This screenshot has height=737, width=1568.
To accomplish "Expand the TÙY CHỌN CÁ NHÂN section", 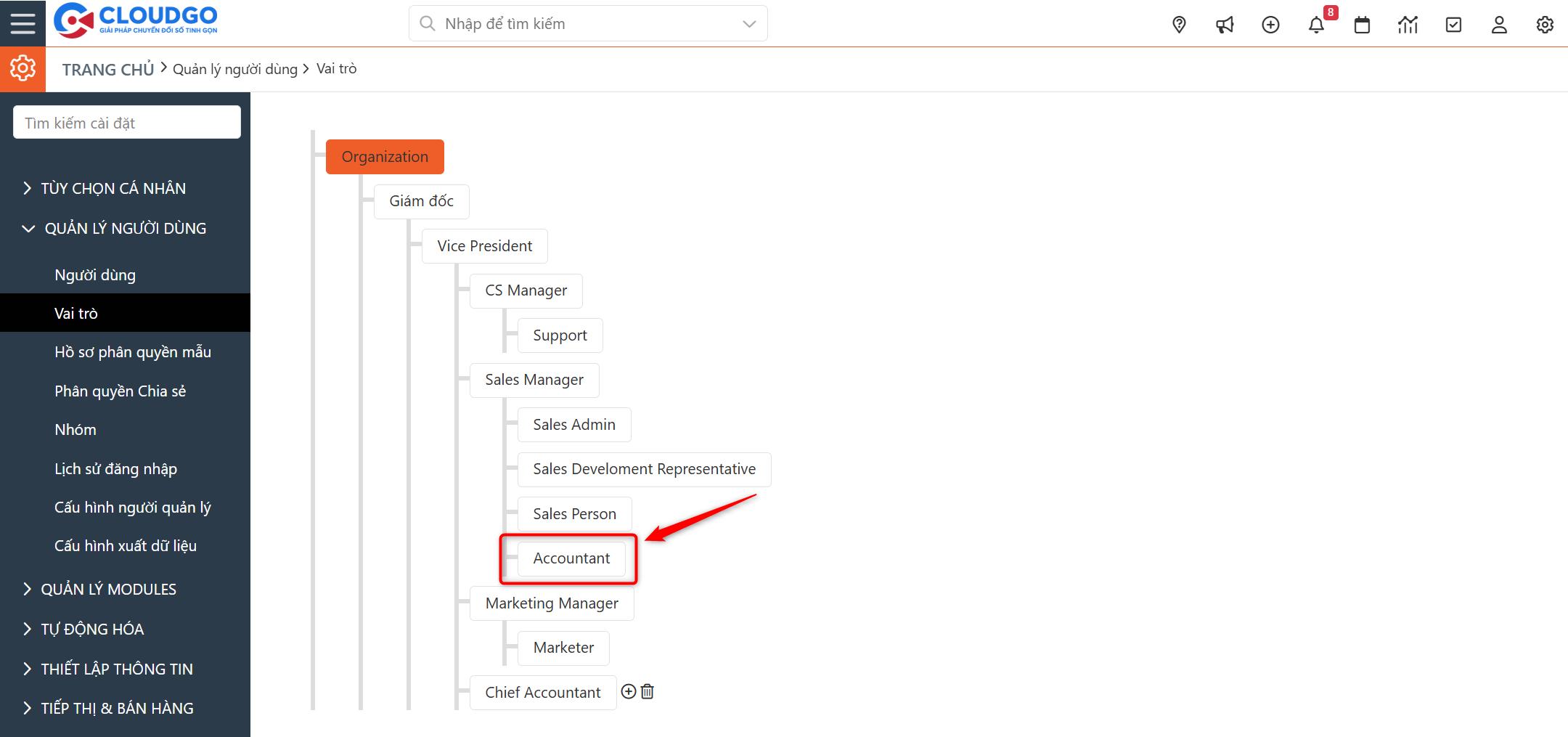I will (113, 187).
